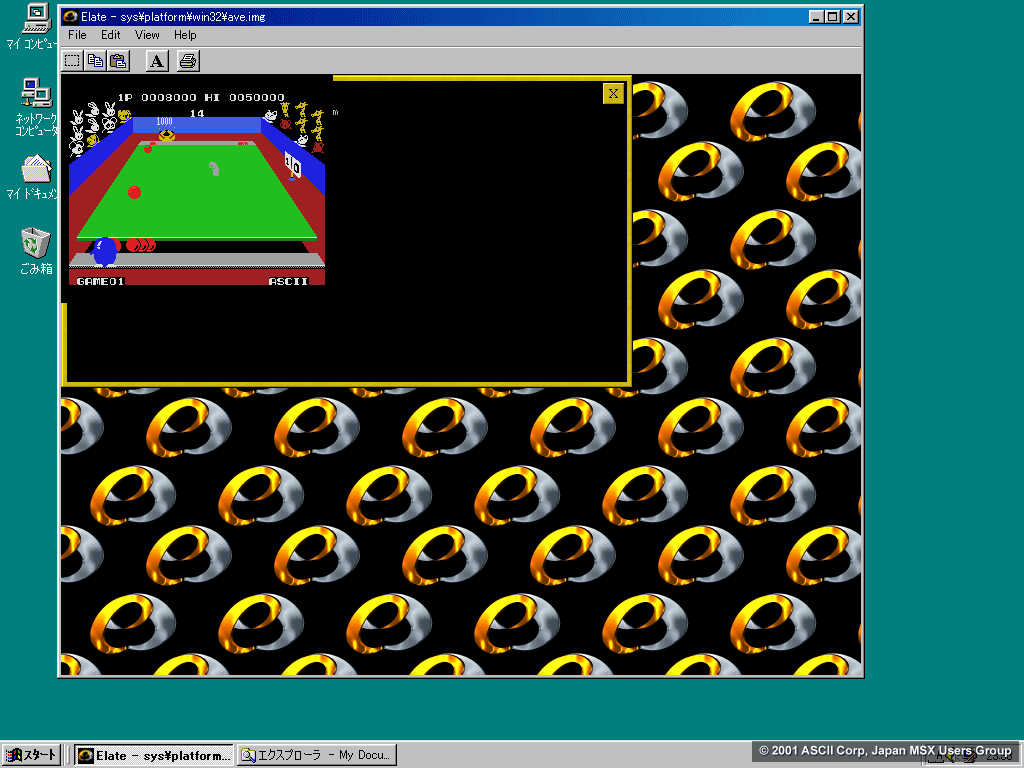
Task: Click the Font 'A' toolbar icon
Action: pos(157,61)
